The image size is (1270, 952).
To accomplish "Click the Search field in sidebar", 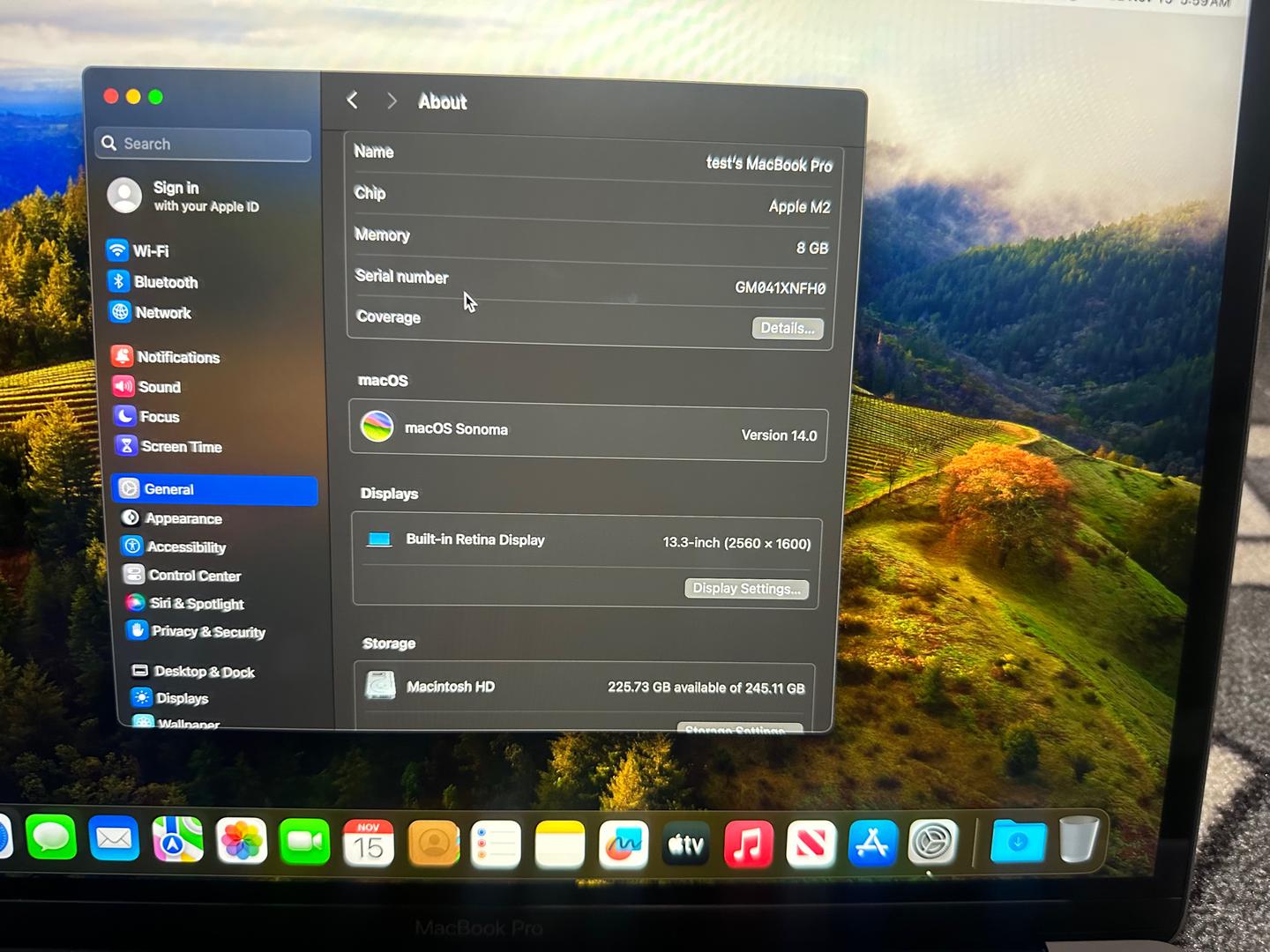I will pyautogui.click(x=203, y=144).
